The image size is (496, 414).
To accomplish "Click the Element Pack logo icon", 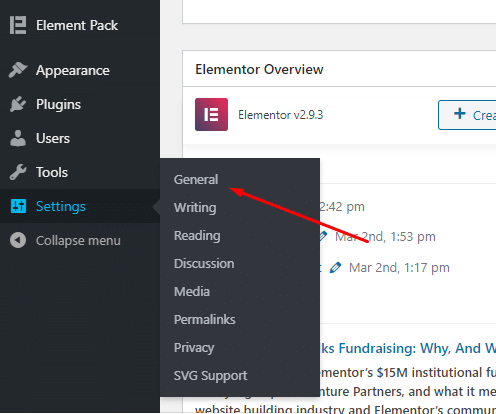I will [x=18, y=25].
